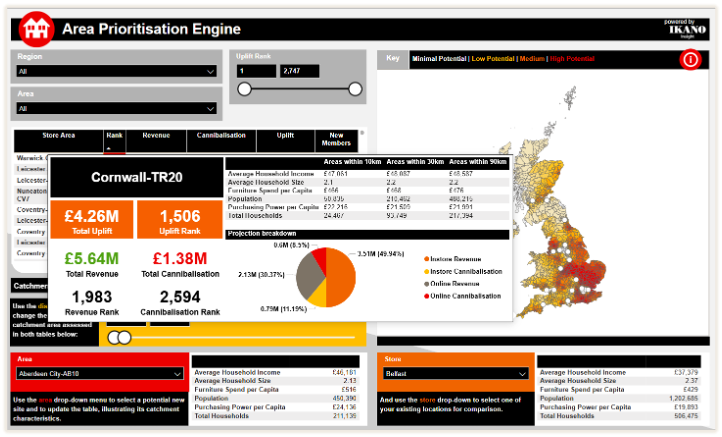Click the Warwick row in store table
Viewport: 722px width, 437px height.
point(30,158)
